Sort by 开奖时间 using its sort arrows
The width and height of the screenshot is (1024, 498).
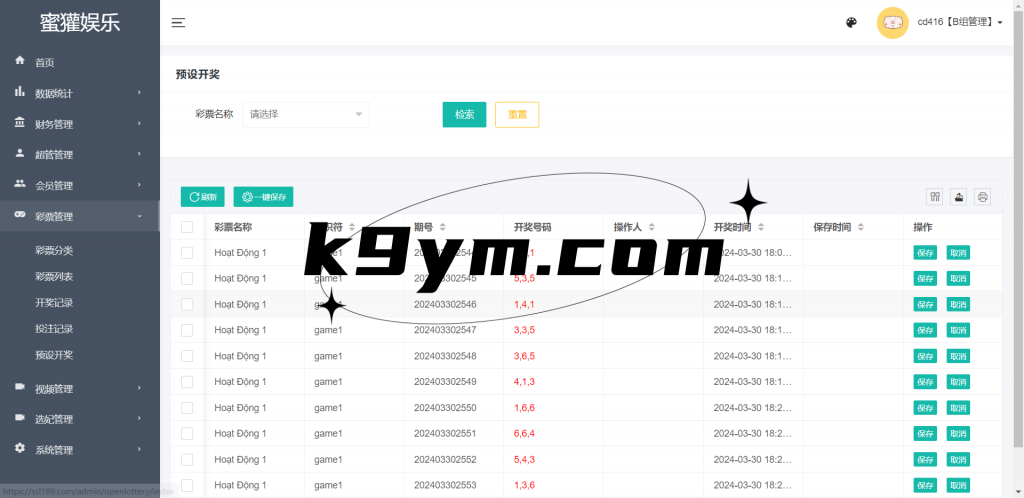click(761, 227)
